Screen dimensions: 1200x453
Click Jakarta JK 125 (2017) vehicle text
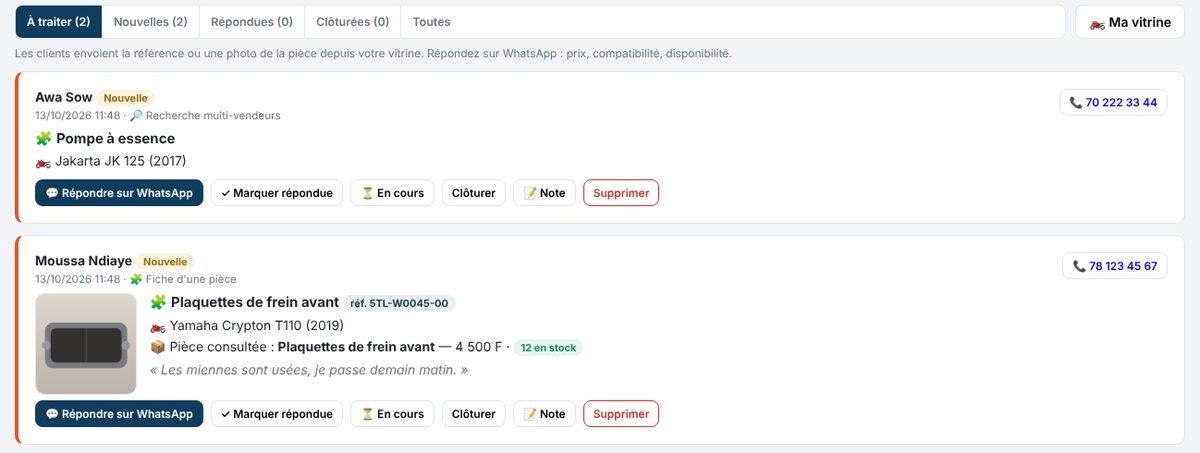[x=121, y=161]
